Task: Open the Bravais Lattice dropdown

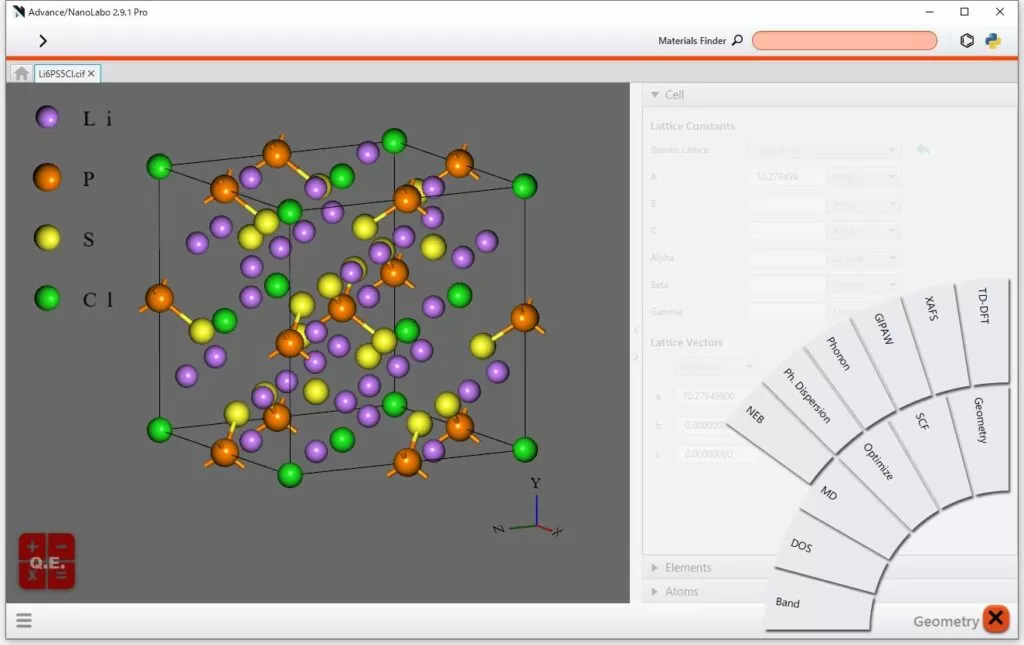Action: pyautogui.click(x=824, y=150)
